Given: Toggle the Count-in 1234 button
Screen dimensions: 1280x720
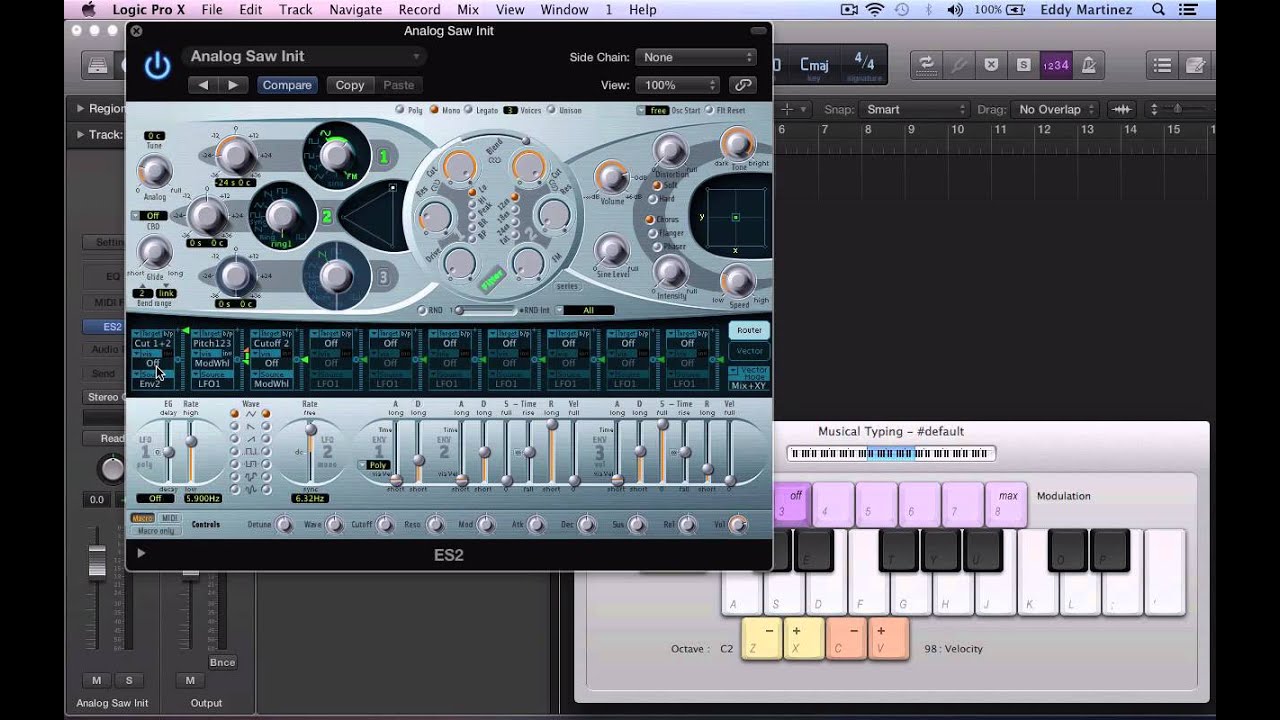Looking at the screenshot, I should click(1055, 65).
